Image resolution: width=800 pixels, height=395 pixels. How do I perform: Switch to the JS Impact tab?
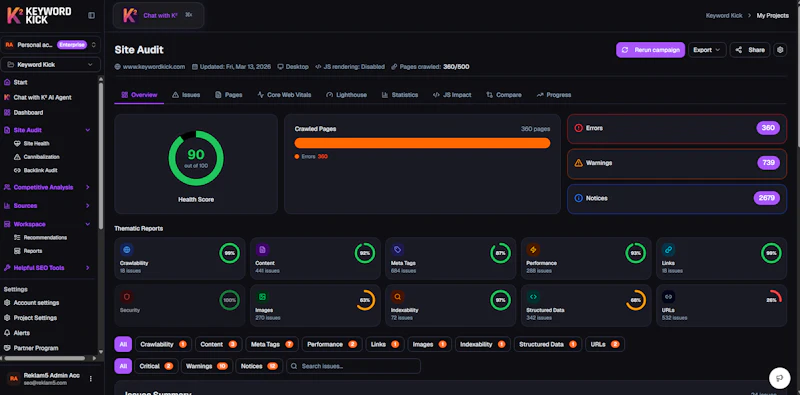click(452, 95)
